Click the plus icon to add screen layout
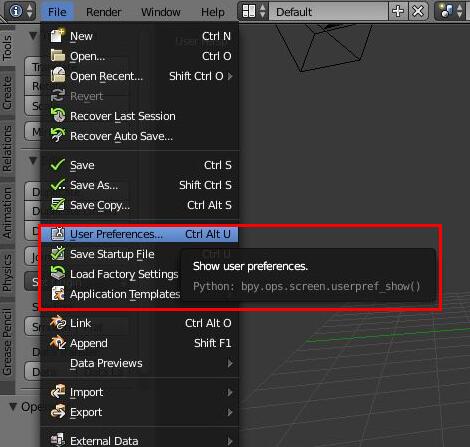This screenshot has width=470, height=447. pos(398,12)
